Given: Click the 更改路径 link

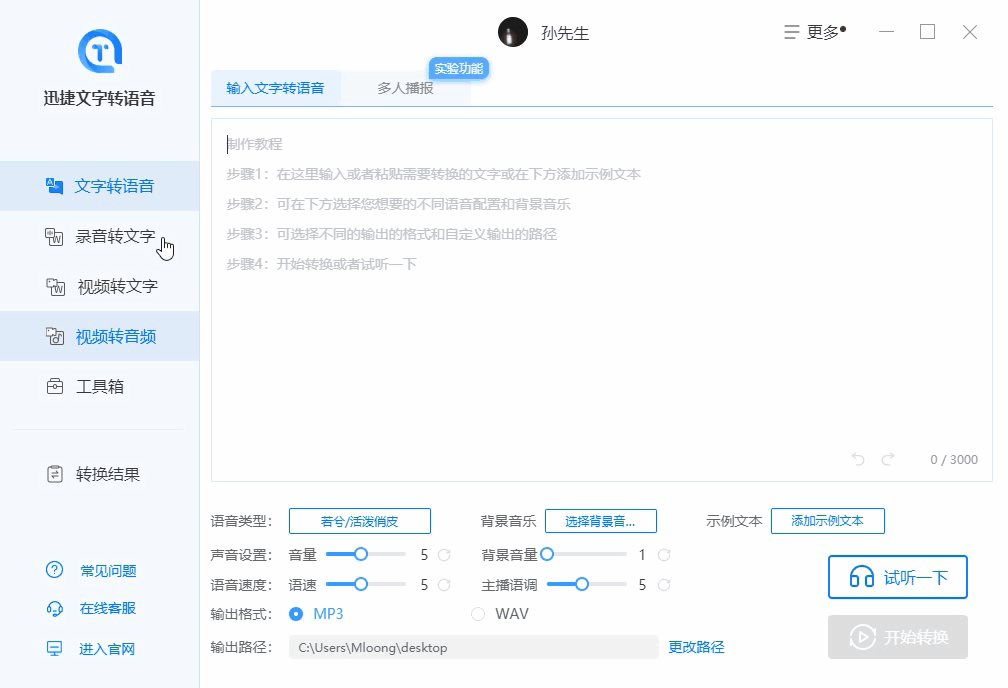Looking at the screenshot, I should point(696,647).
